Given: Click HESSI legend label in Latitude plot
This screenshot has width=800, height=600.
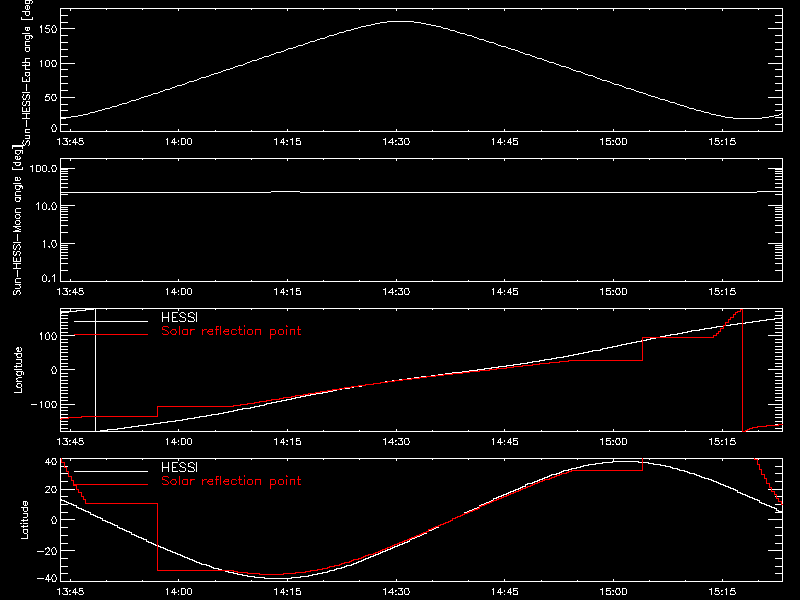Looking at the screenshot, I should [179, 467].
